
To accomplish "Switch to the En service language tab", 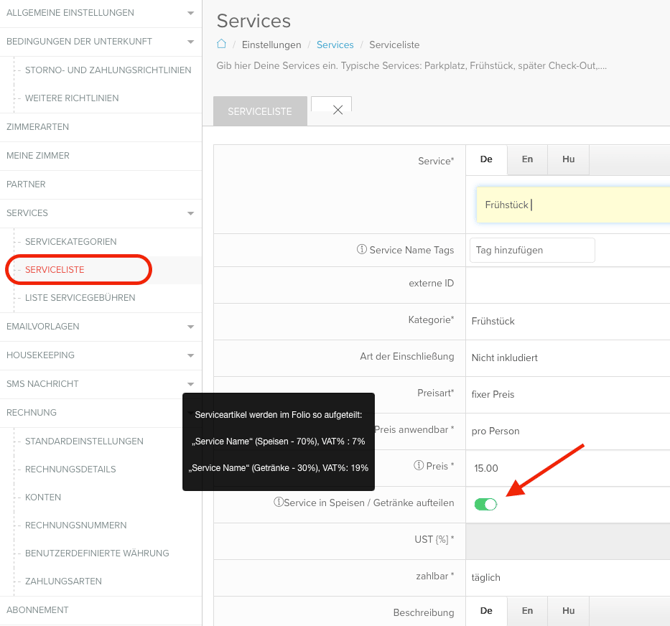I will (527, 159).
